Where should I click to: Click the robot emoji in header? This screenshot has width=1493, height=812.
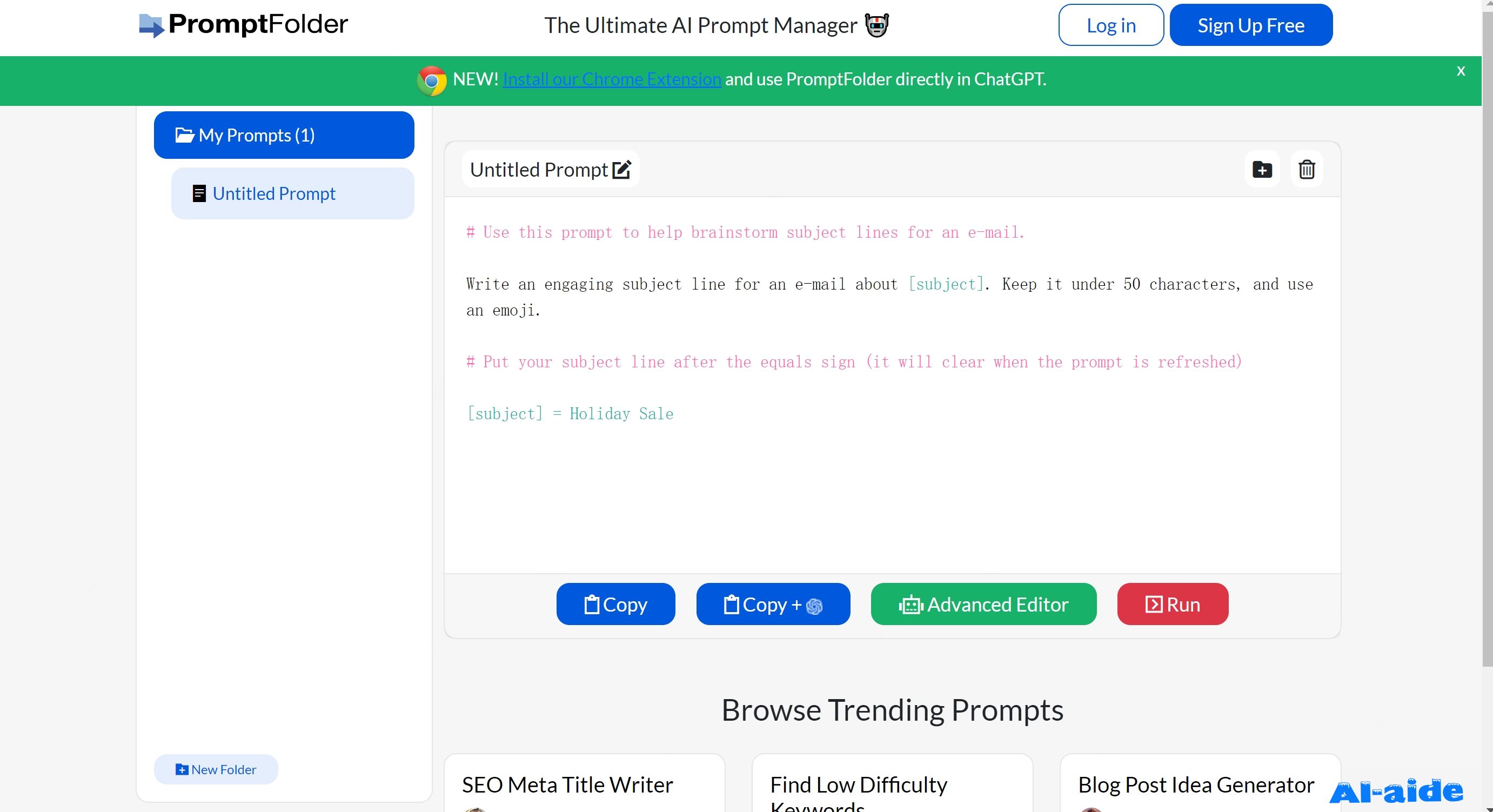point(876,25)
